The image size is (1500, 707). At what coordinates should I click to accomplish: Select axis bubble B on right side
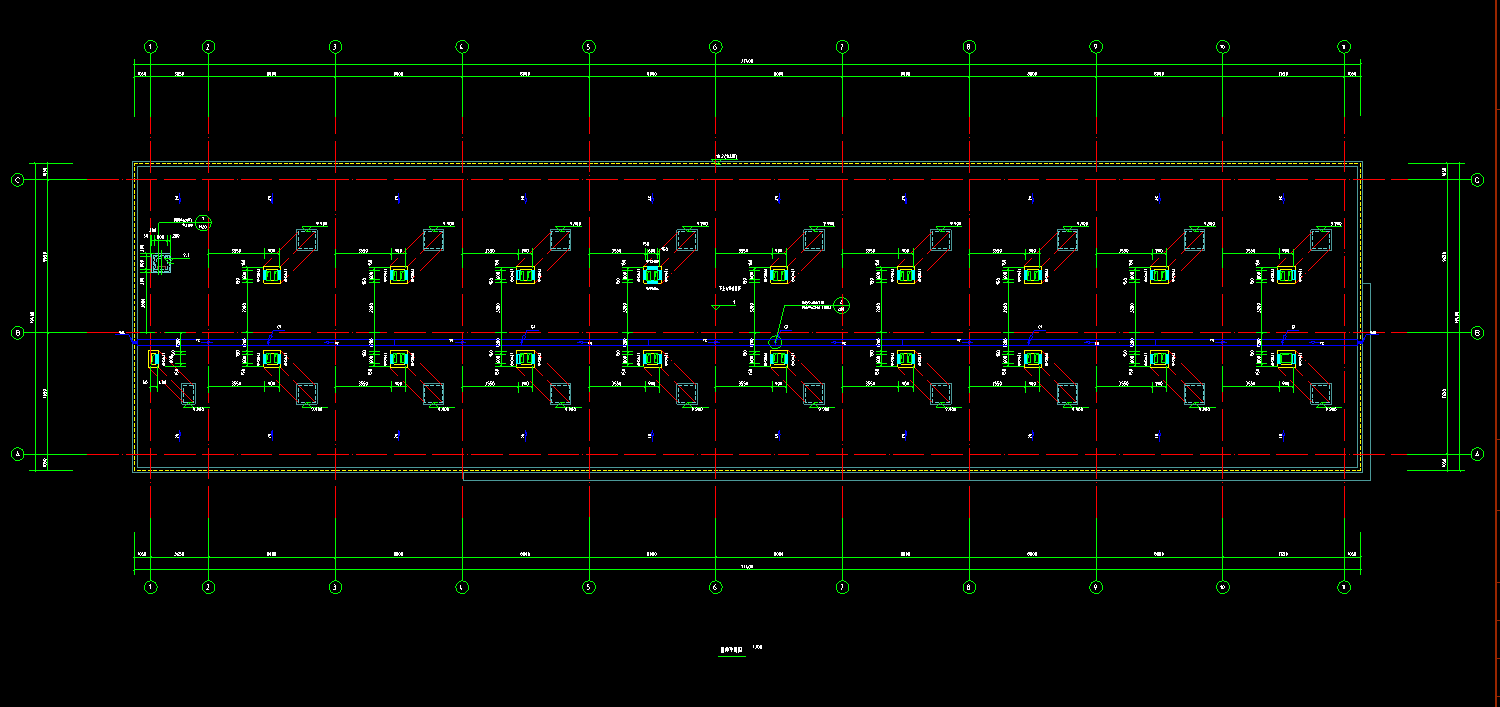[1478, 333]
